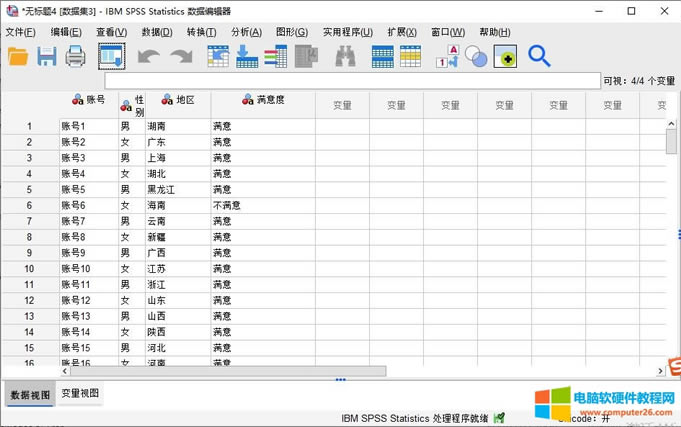Click the Undo arrow in the toolbar
681x427 pixels.
(x=148, y=57)
